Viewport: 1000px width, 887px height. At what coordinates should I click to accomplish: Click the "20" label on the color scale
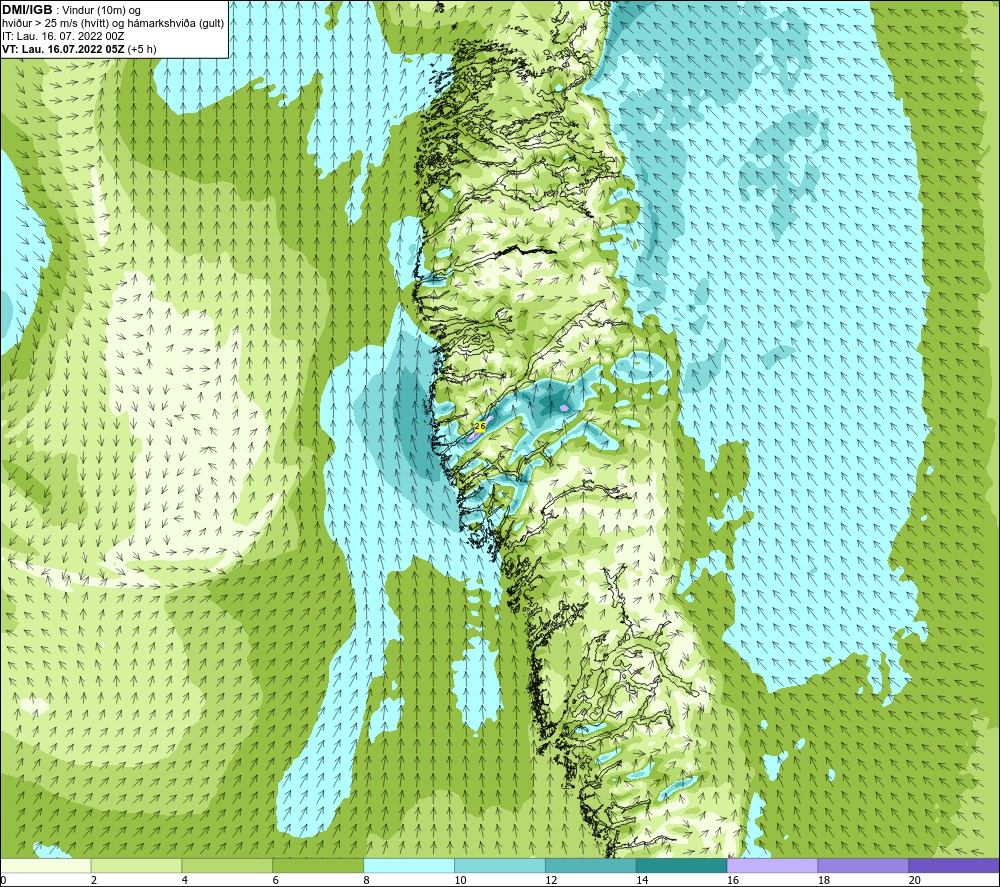915,880
